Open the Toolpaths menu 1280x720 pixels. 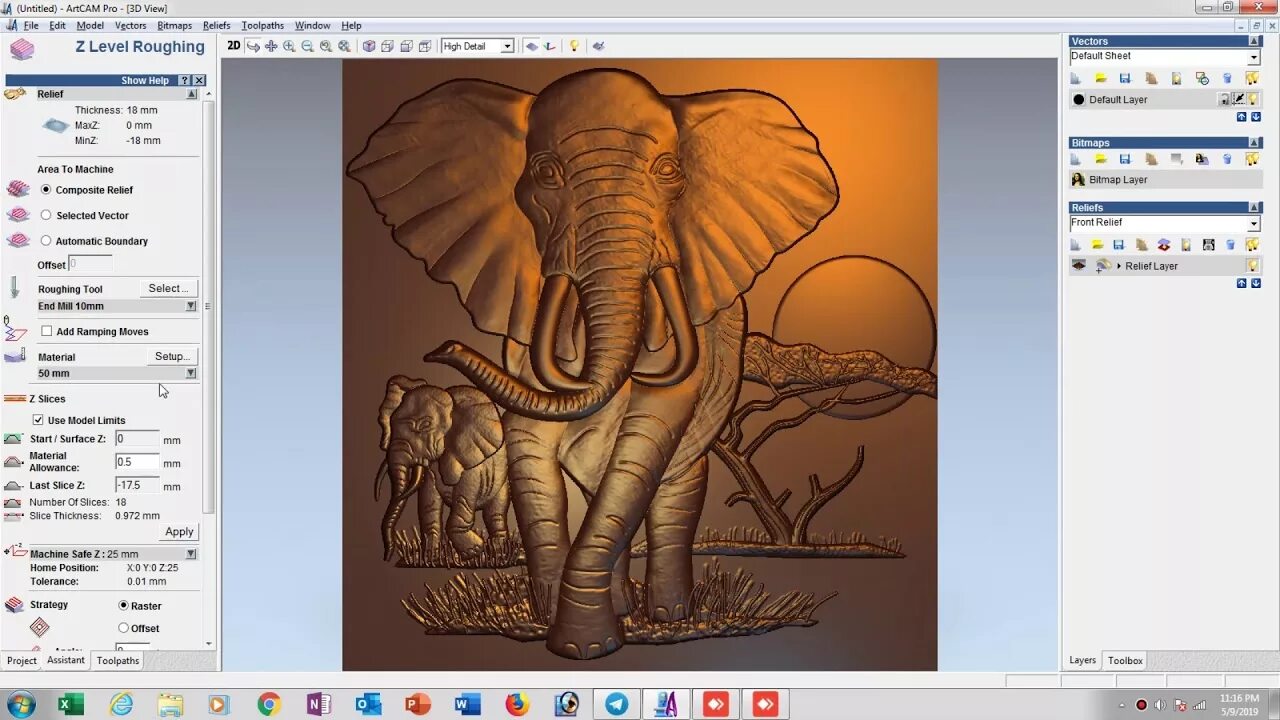(x=262, y=25)
